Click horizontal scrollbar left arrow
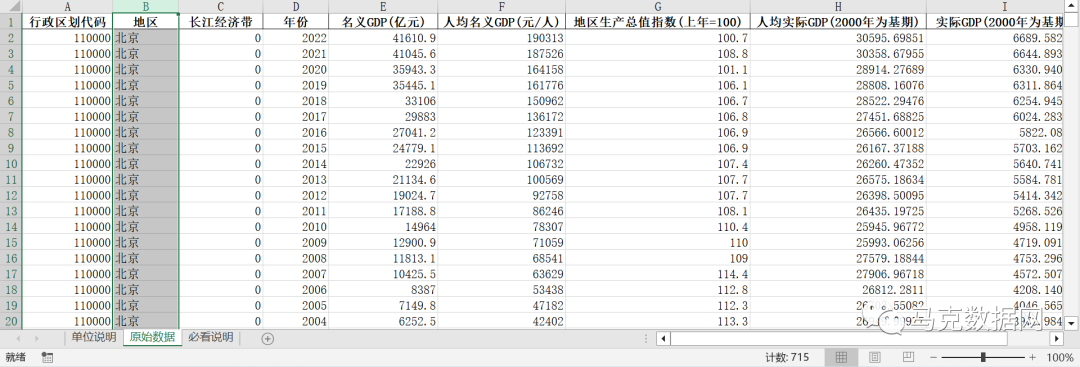The width and height of the screenshot is (1080, 367). 663,339
